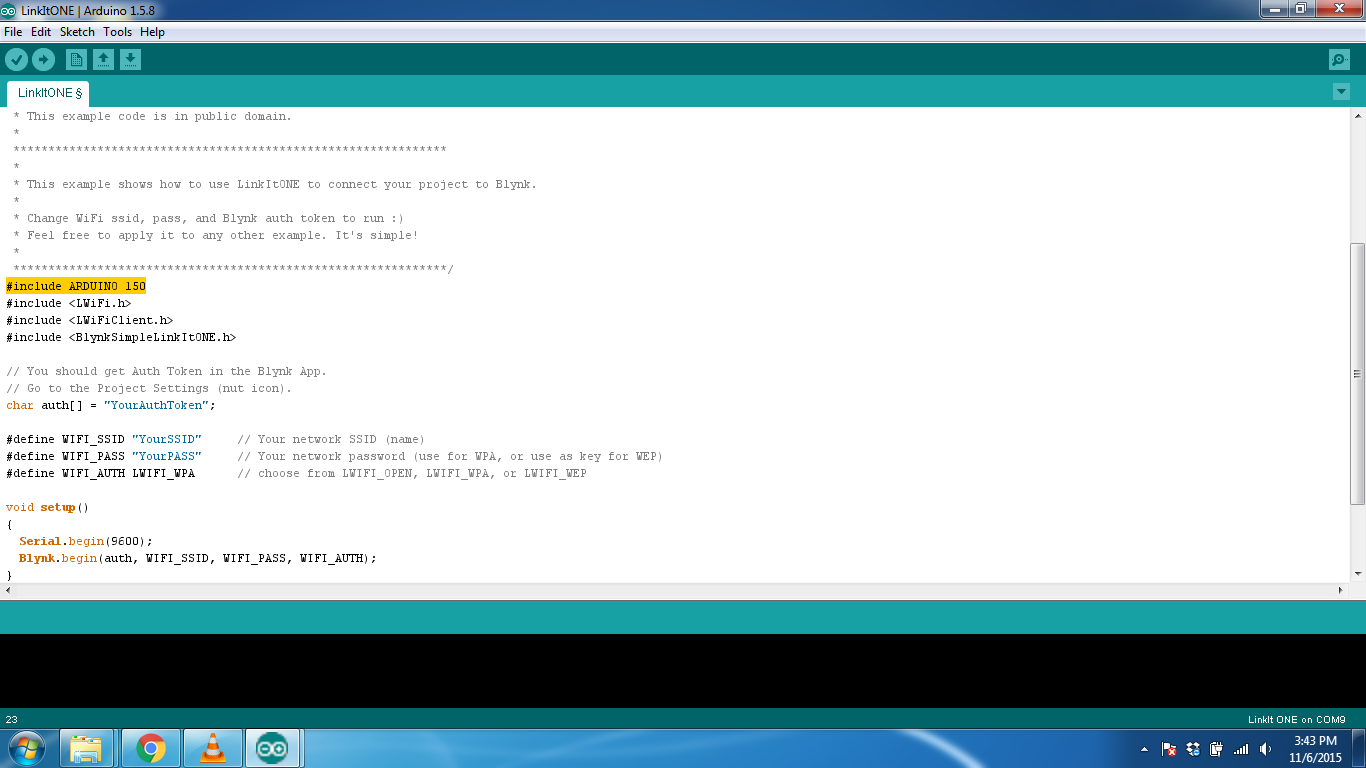The width and height of the screenshot is (1366, 768).
Task: Open the Serial Monitor magnifier icon
Action: [x=1339, y=60]
